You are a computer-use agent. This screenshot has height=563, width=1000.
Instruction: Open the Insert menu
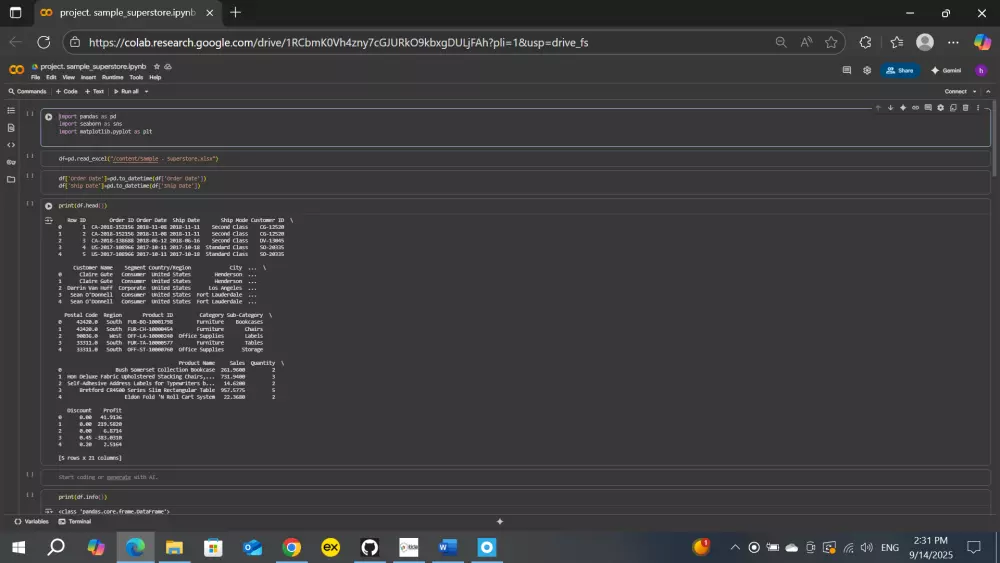click(88, 78)
